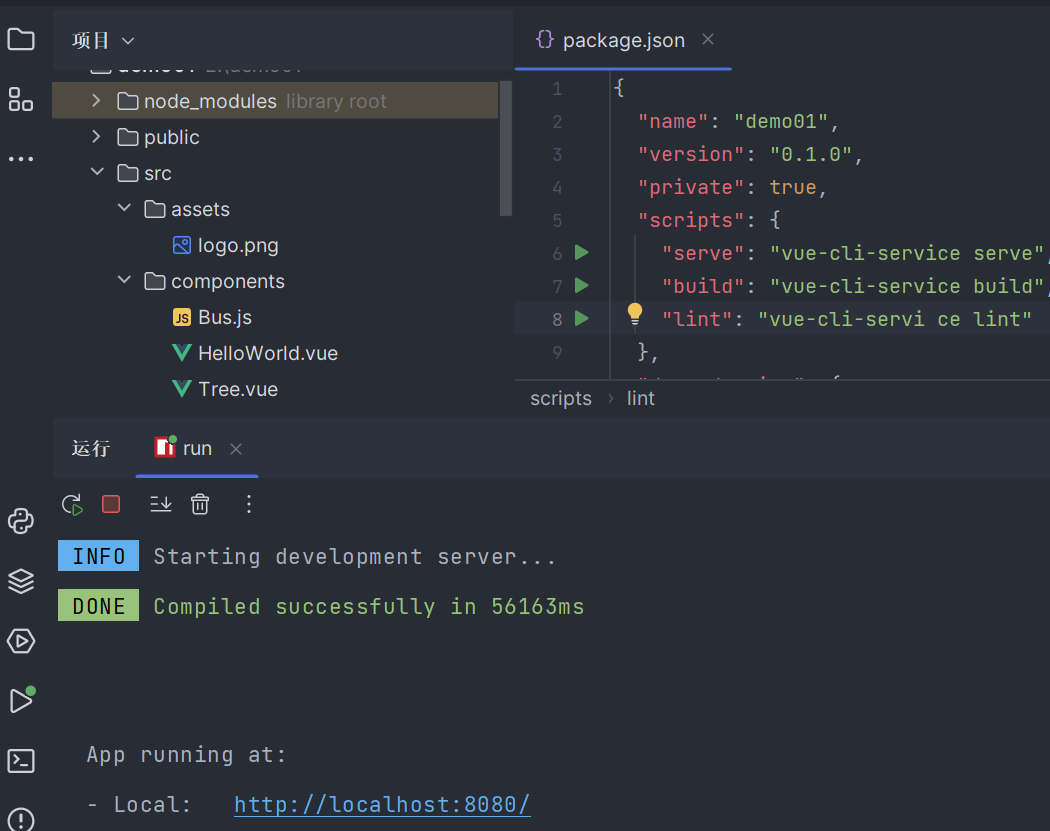The height and width of the screenshot is (831, 1050).
Task: Select the public folder row
Action: click(275, 137)
